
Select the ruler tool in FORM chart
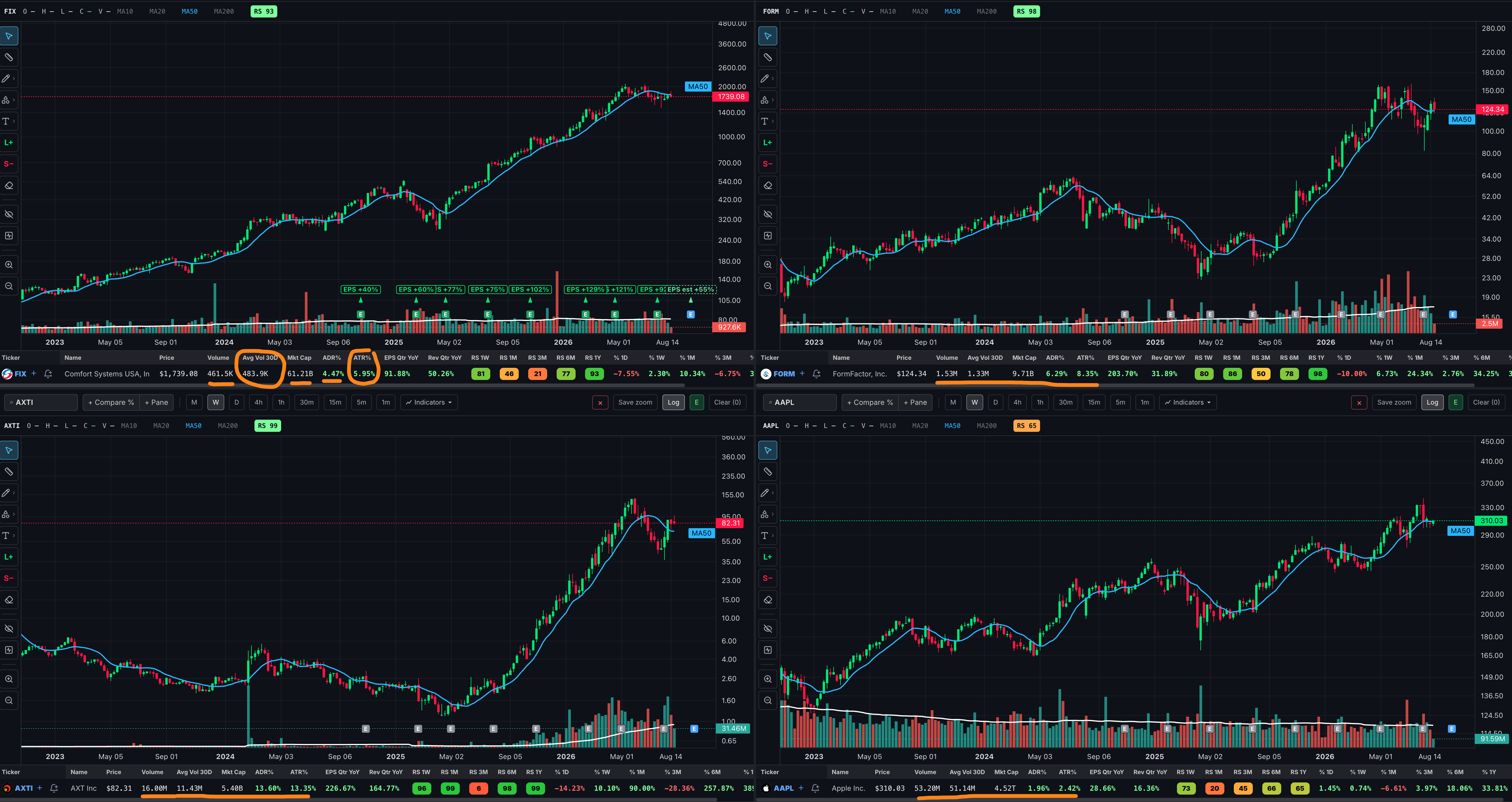pyautogui.click(x=768, y=57)
